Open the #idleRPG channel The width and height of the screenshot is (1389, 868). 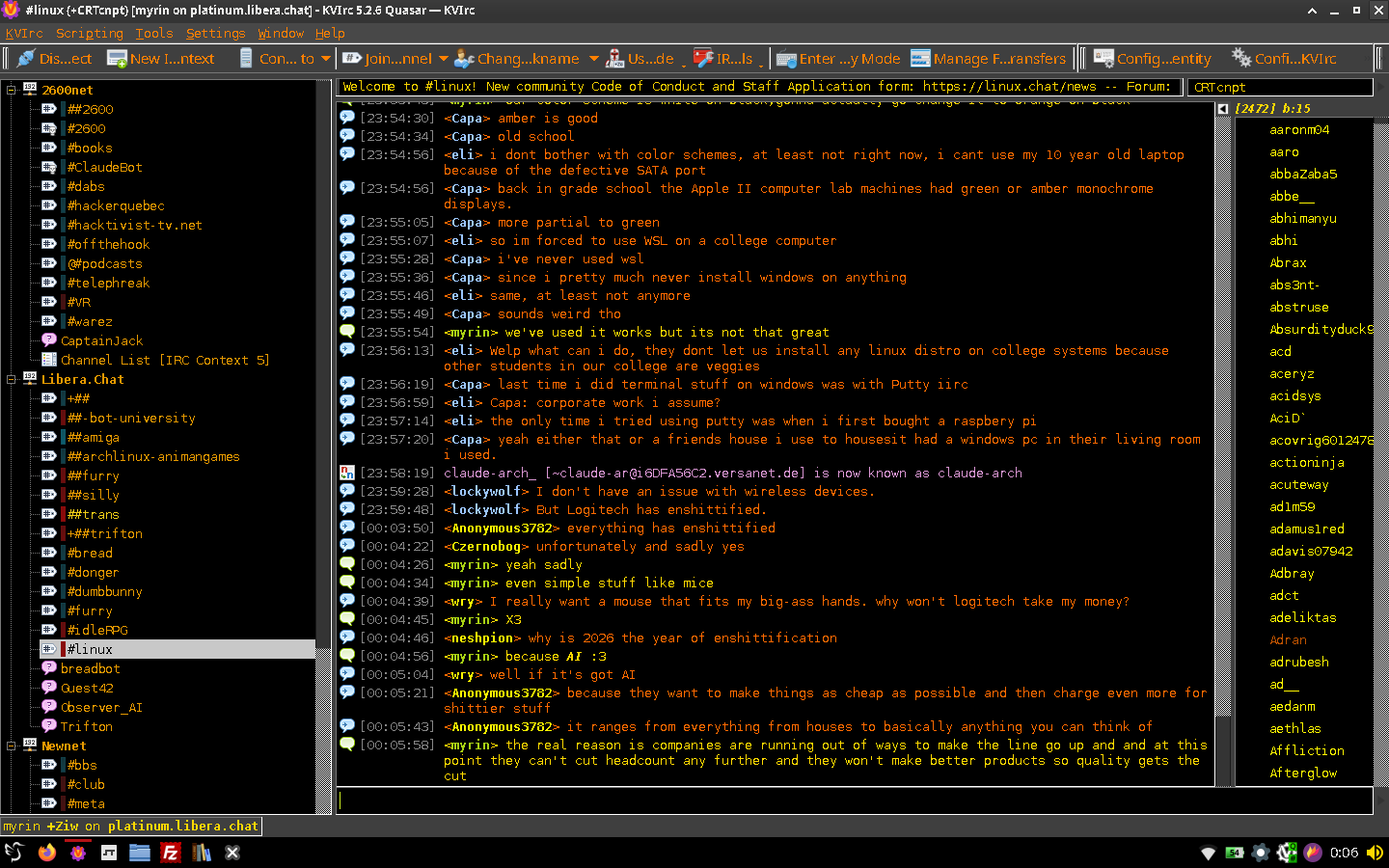click(x=97, y=630)
